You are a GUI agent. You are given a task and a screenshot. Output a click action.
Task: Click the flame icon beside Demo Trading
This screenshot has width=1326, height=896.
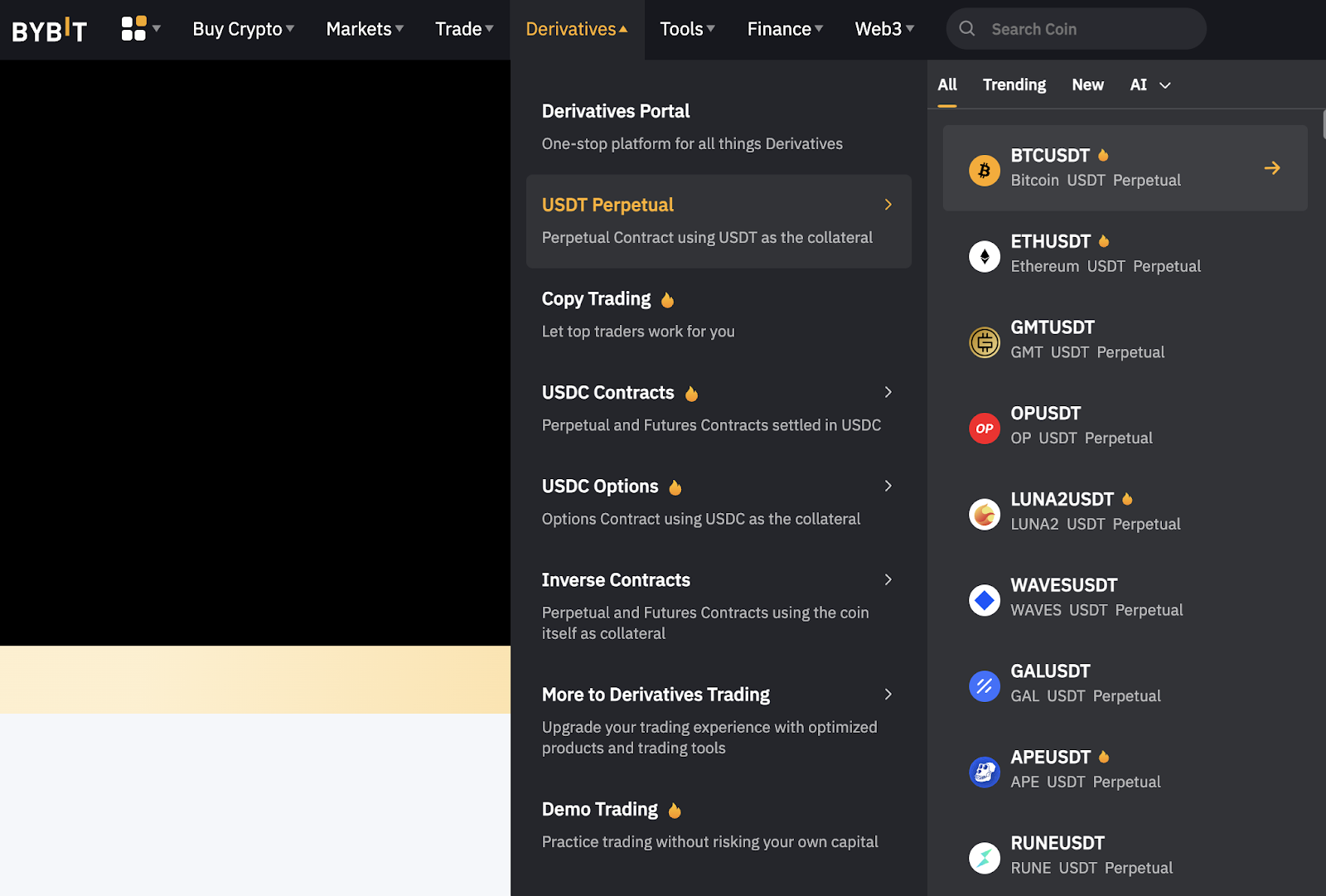675,811
